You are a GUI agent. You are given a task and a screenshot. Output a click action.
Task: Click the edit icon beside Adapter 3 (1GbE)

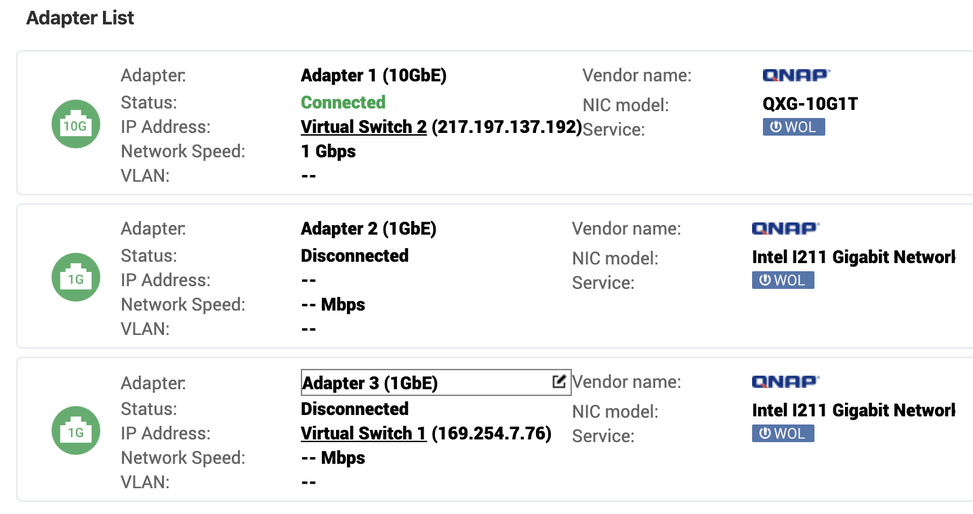(x=559, y=381)
